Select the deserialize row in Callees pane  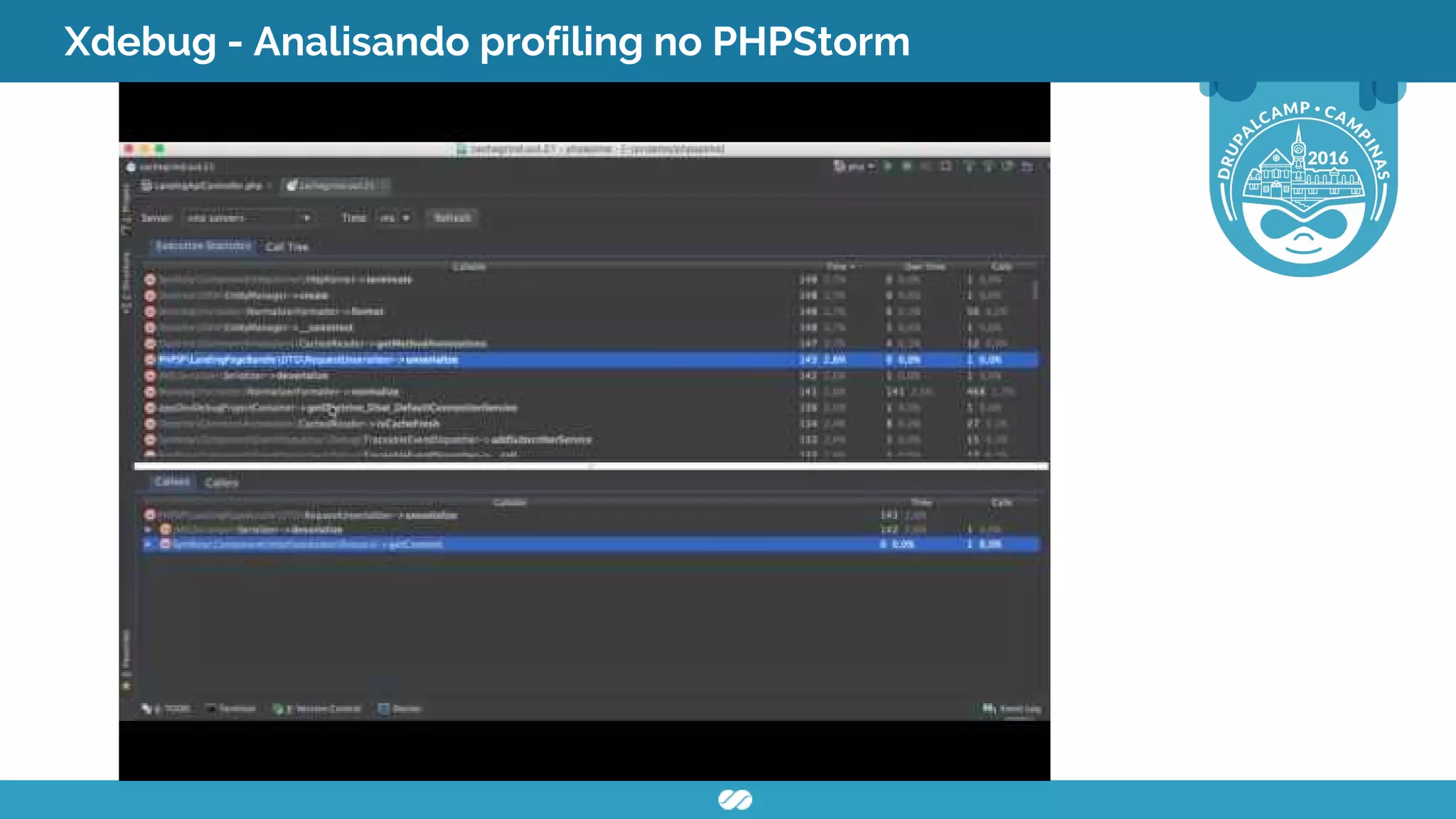(591, 530)
